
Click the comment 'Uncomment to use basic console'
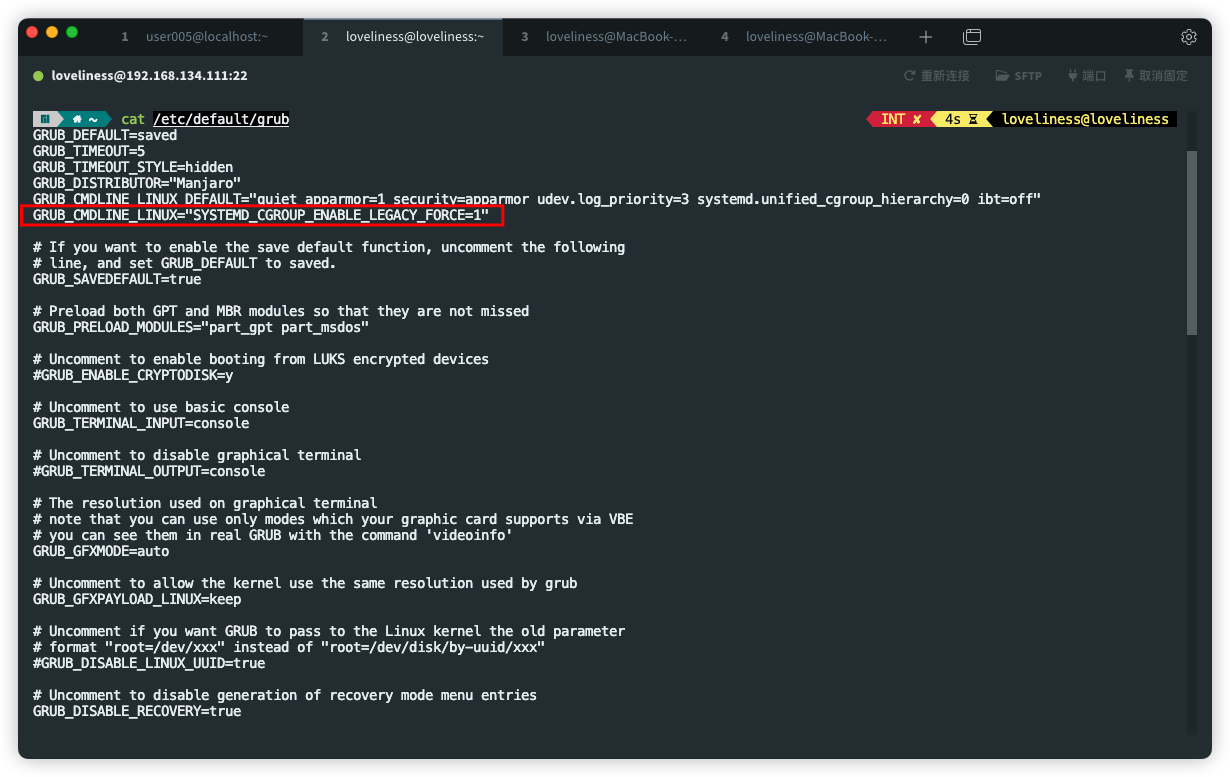161,407
